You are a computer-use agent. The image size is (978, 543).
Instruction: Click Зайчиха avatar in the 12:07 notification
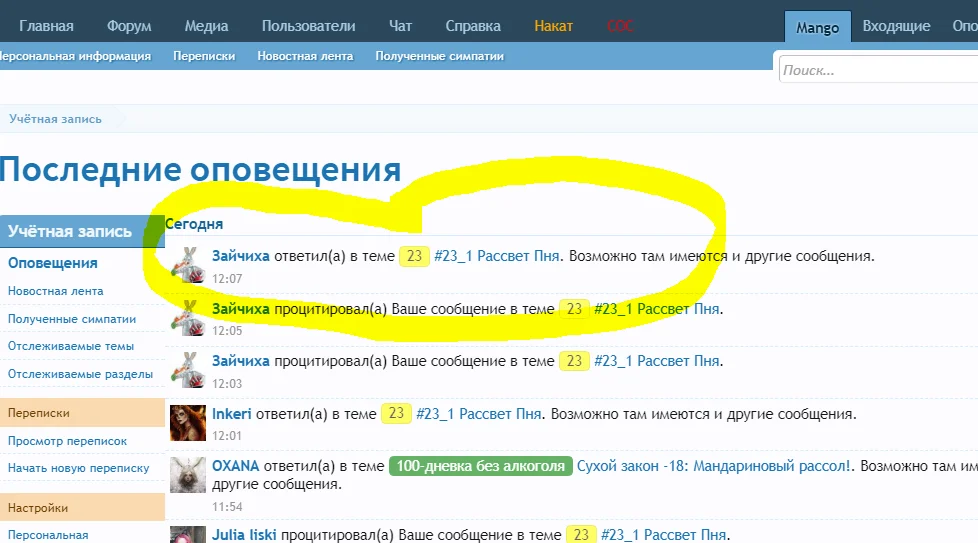pyautogui.click(x=188, y=265)
